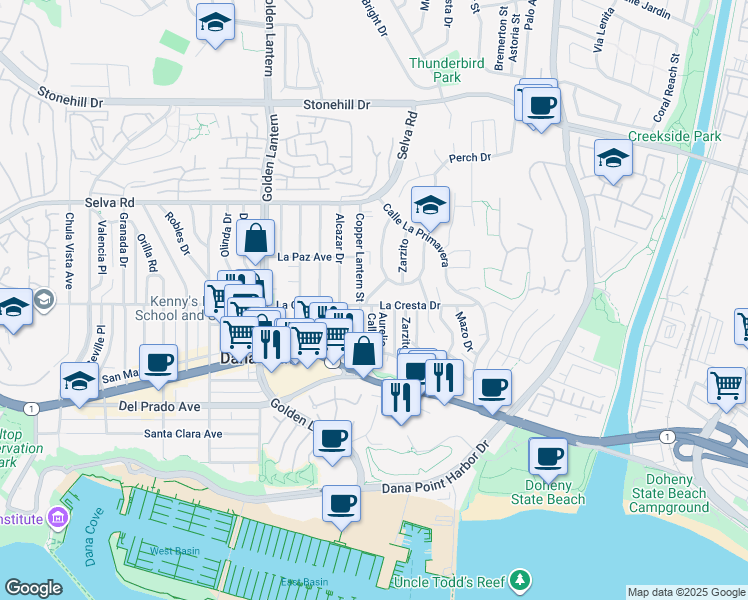Select the Del Prado Ave street label

[159, 406]
